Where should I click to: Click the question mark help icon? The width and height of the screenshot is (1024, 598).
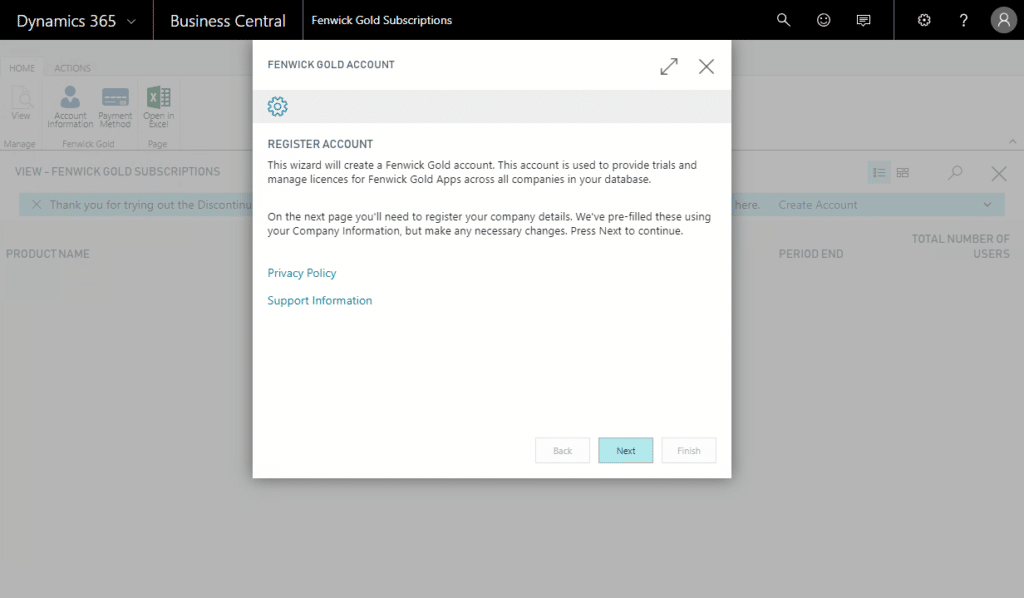pyautogui.click(x=964, y=20)
